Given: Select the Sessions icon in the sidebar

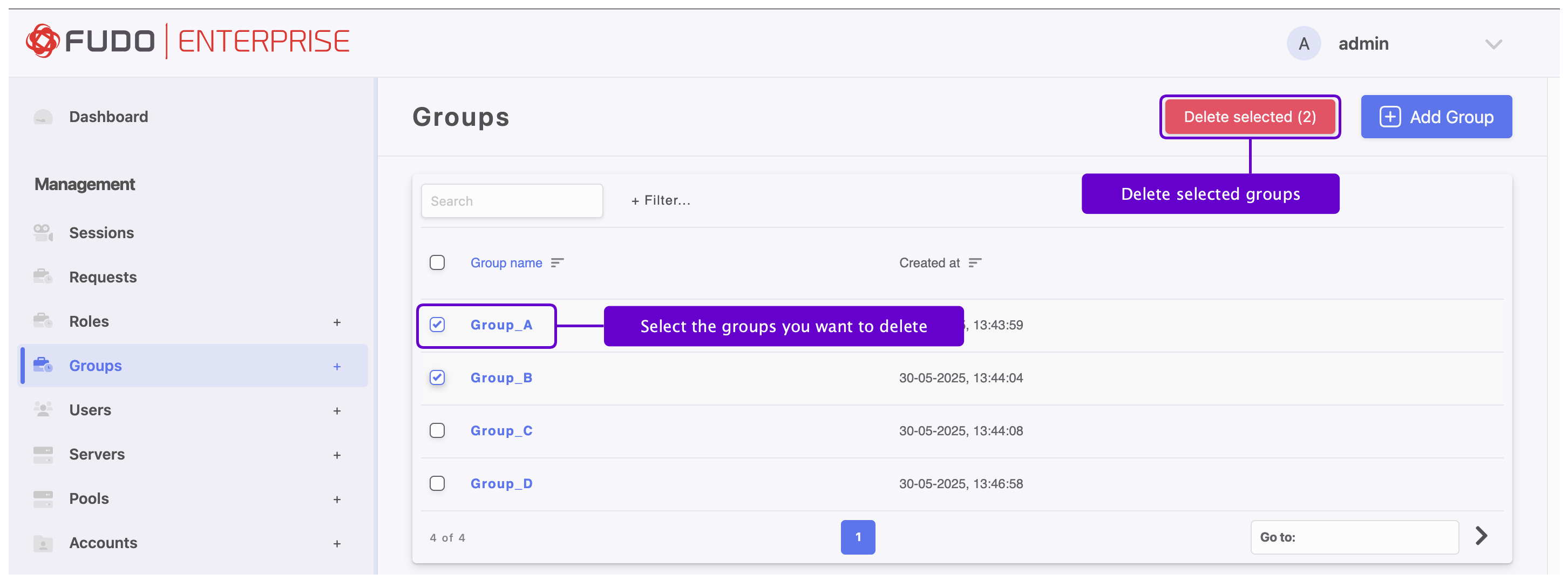Looking at the screenshot, I should coord(42,232).
